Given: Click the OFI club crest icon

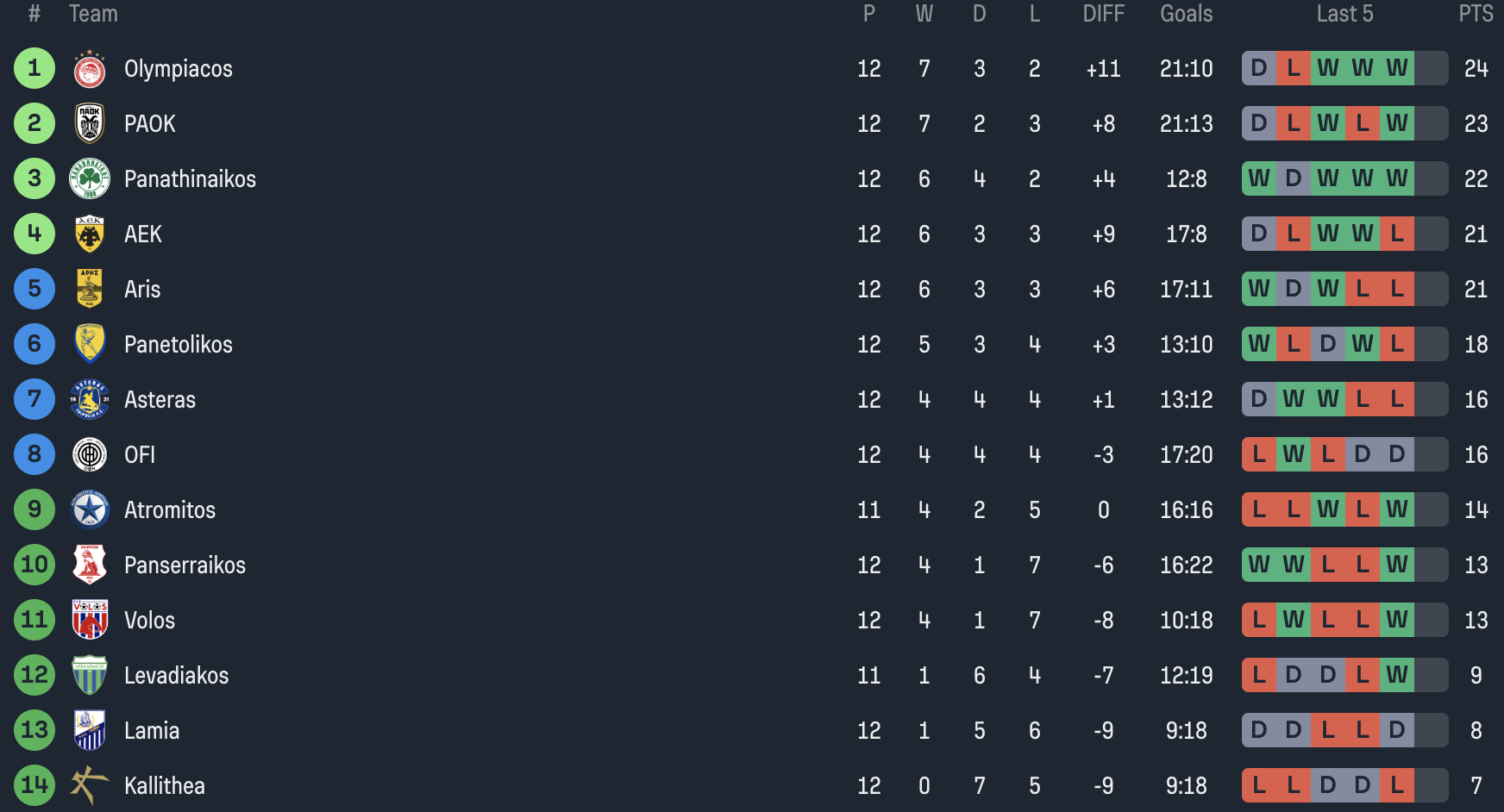Looking at the screenshot, I should [90, 455].
